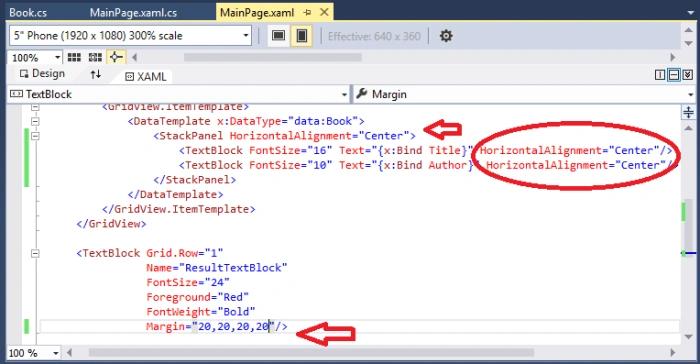
Task: Open device preview settings gear
Action: click(446, 36)
